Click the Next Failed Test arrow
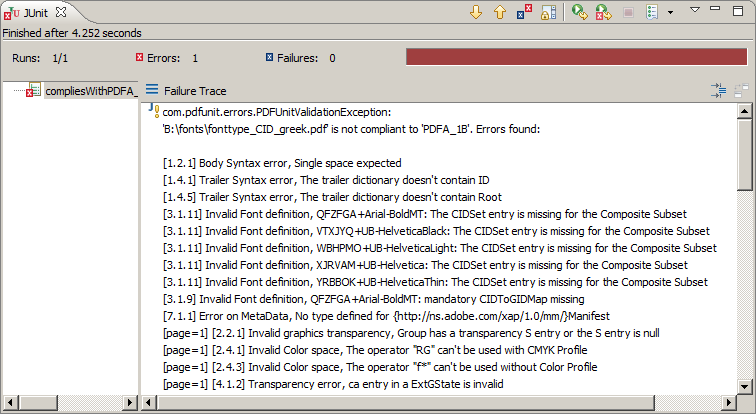Screen dimensions: 756x414 click(476, 12)
